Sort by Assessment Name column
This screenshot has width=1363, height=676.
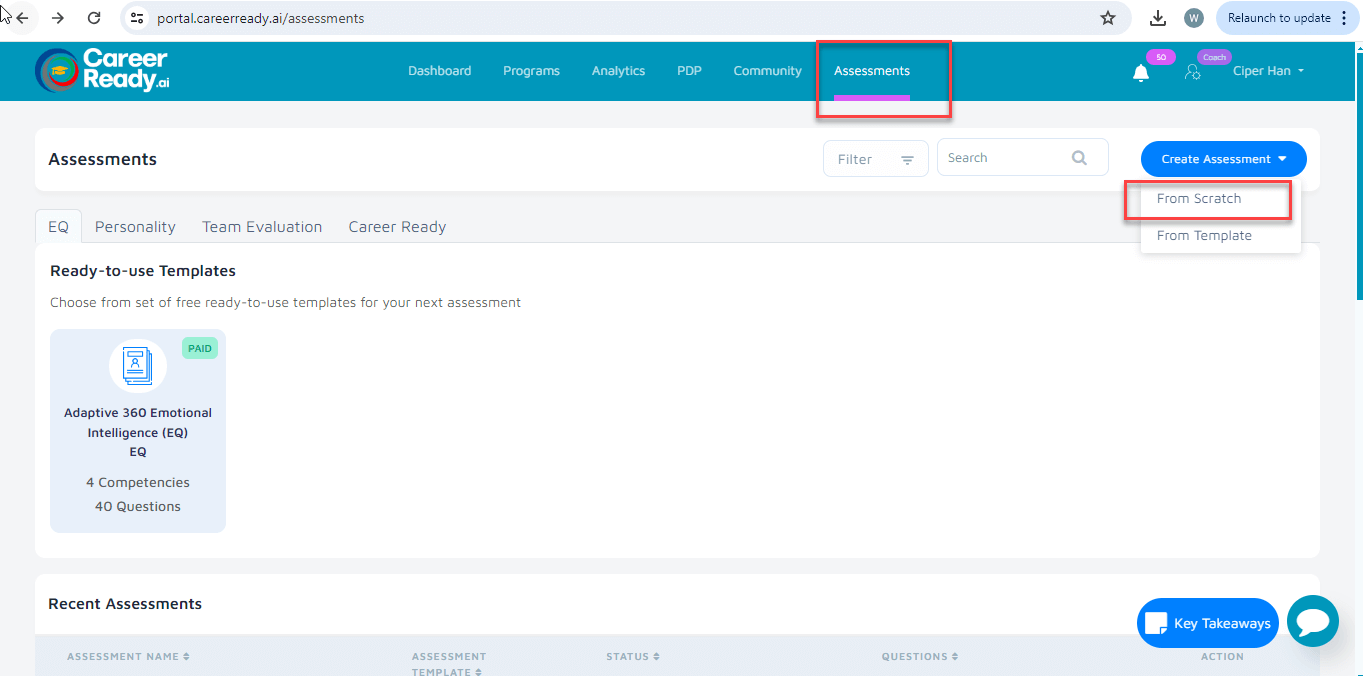click(128, 657)
